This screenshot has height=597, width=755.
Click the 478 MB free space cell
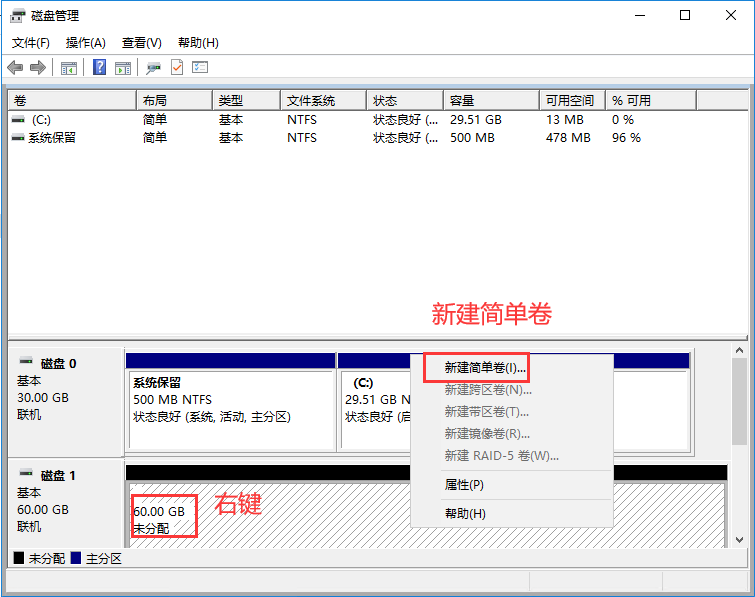click(568, 138)
